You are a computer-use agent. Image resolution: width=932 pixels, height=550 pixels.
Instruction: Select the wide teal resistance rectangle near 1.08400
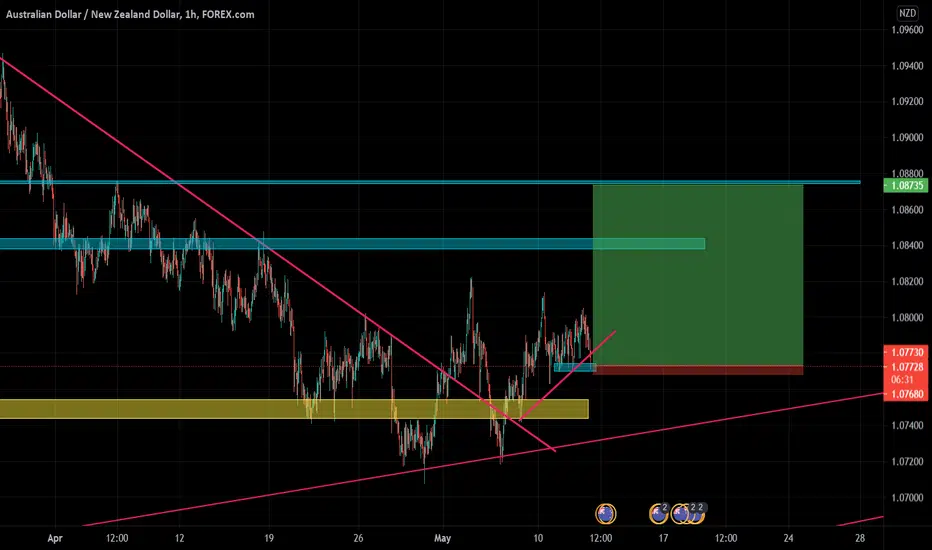(352, 244)
